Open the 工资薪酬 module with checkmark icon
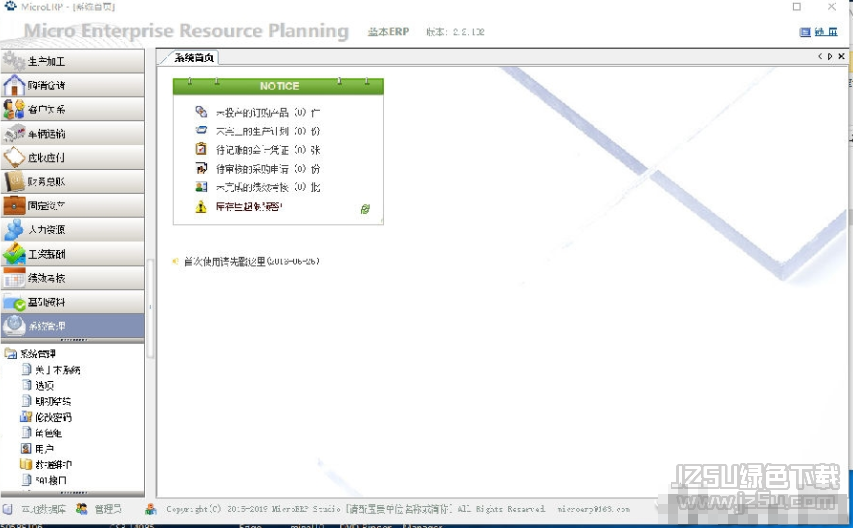This screenshot has width=853, height=528. (x=72, y=253)
